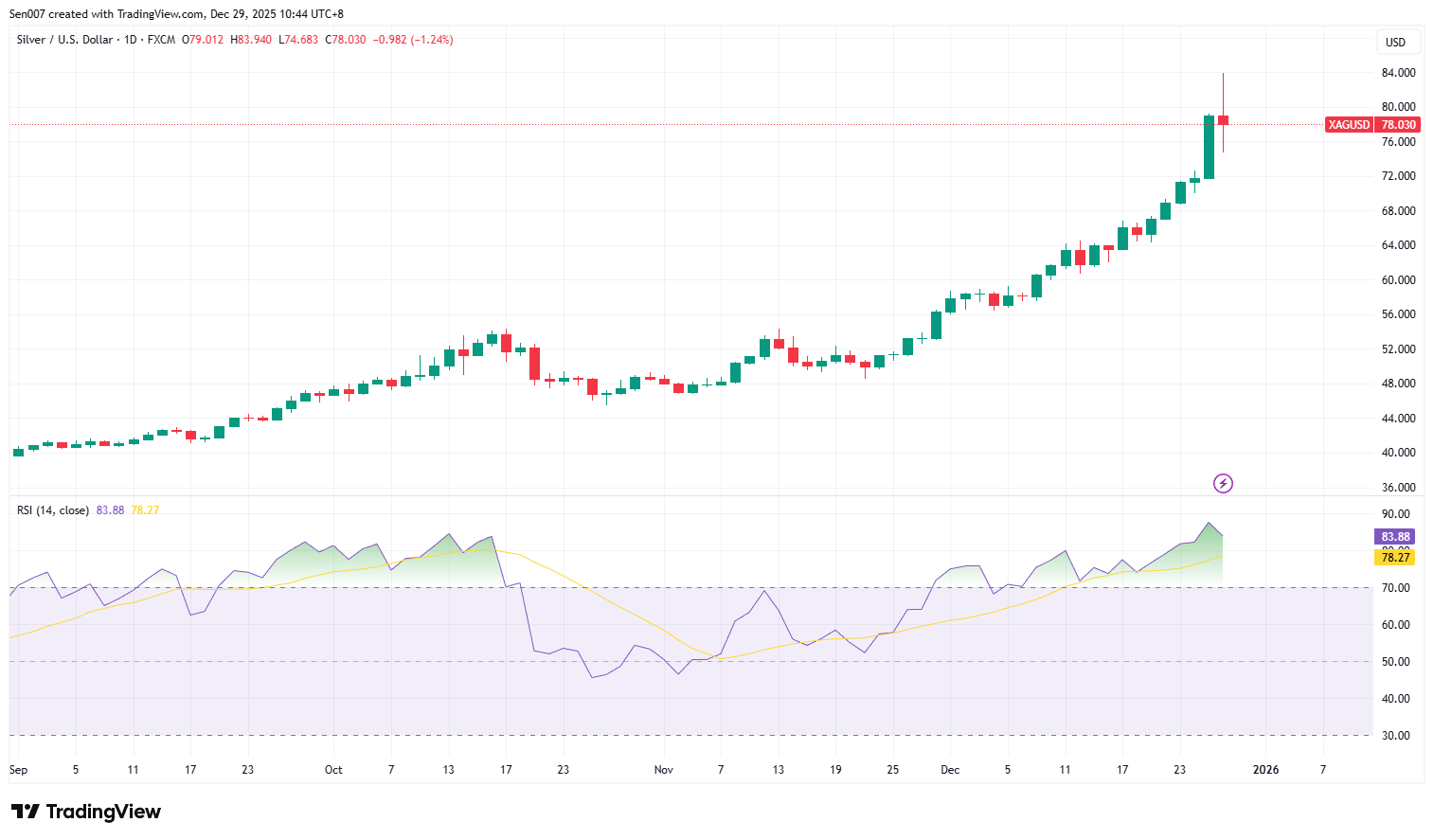Click the high value H83.940 in the legend

coord(250,40)
